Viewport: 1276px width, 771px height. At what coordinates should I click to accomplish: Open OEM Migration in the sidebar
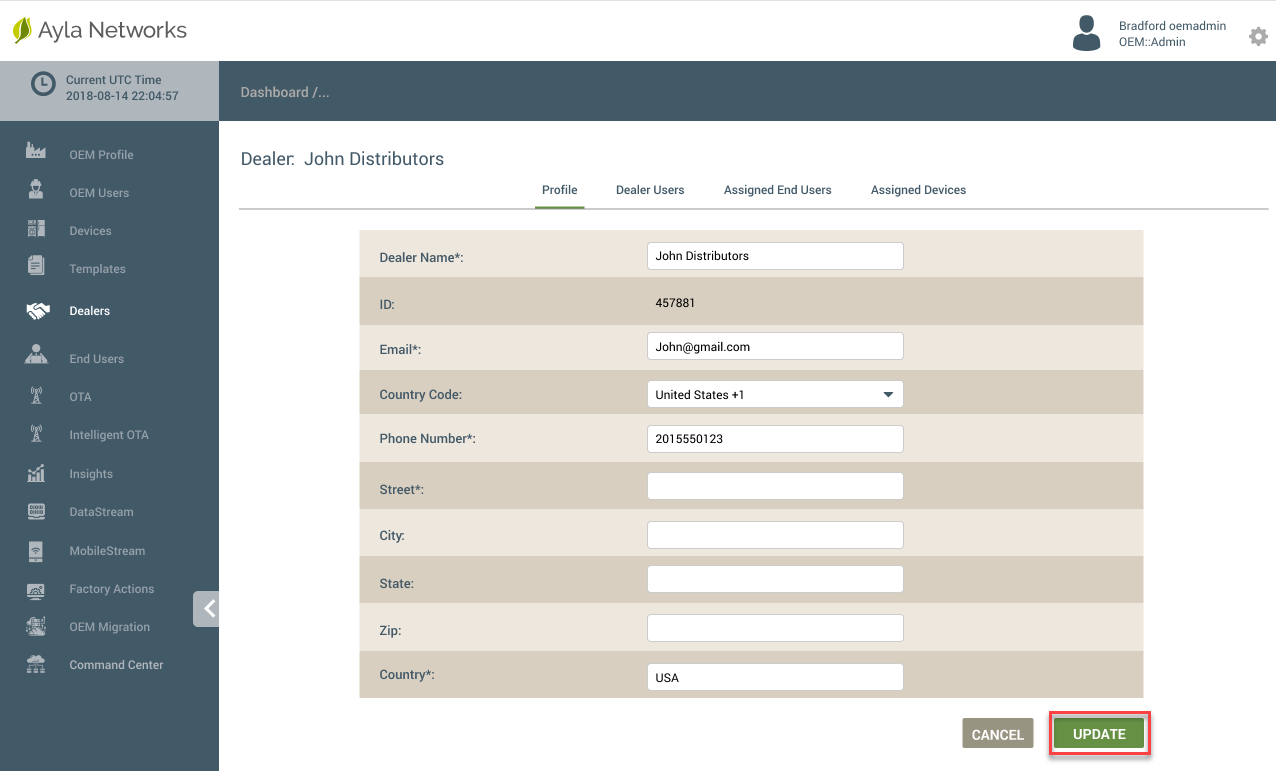pyautogui.click(x=109, y=627)
